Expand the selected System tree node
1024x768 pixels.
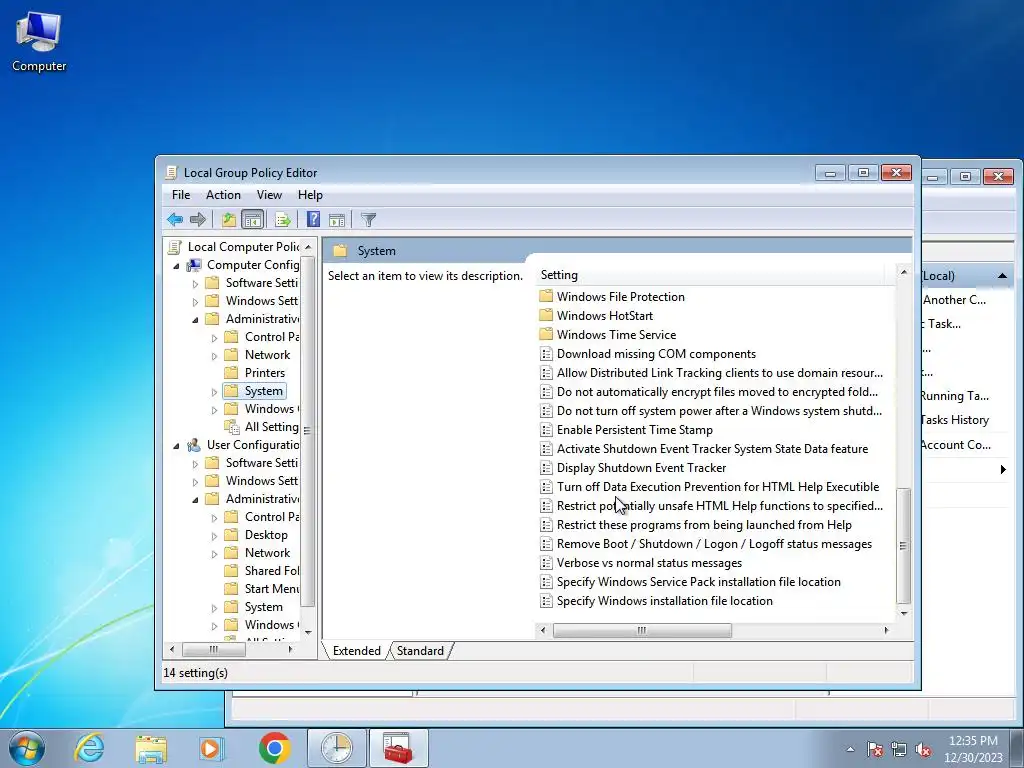214,392
